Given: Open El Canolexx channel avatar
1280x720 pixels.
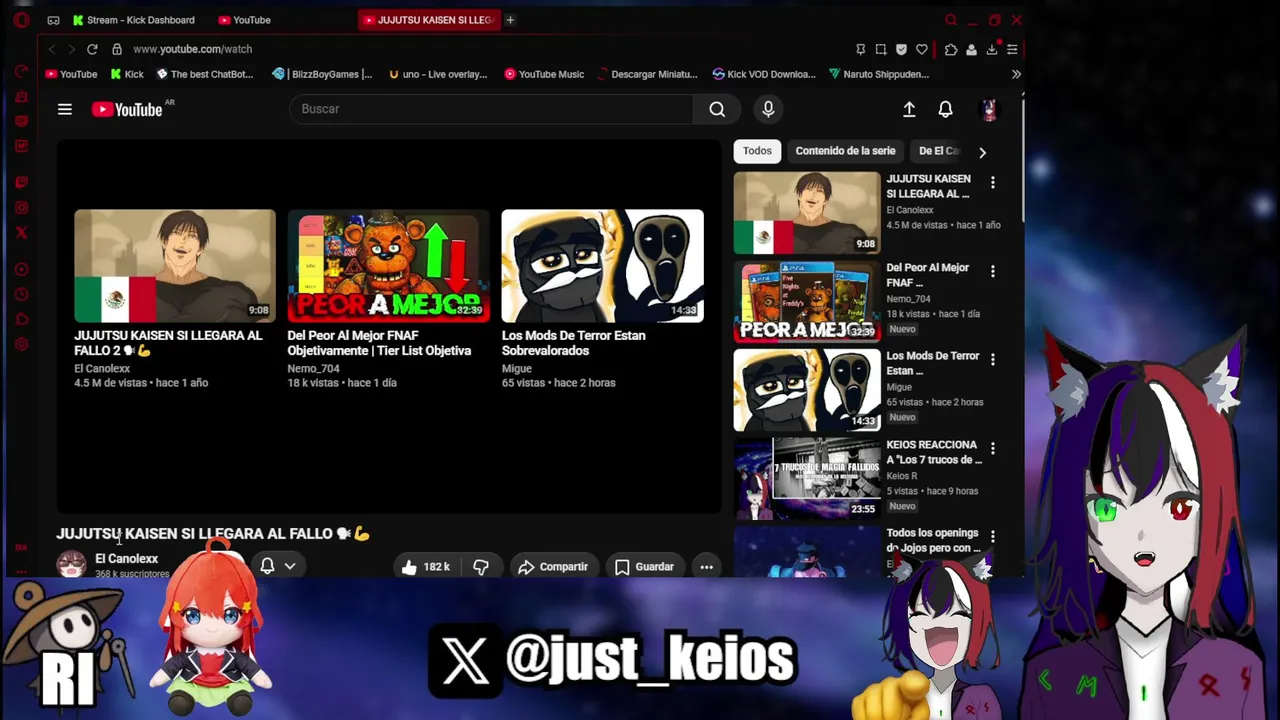Looking at the screenshot, I should click(x=71, y=564).
